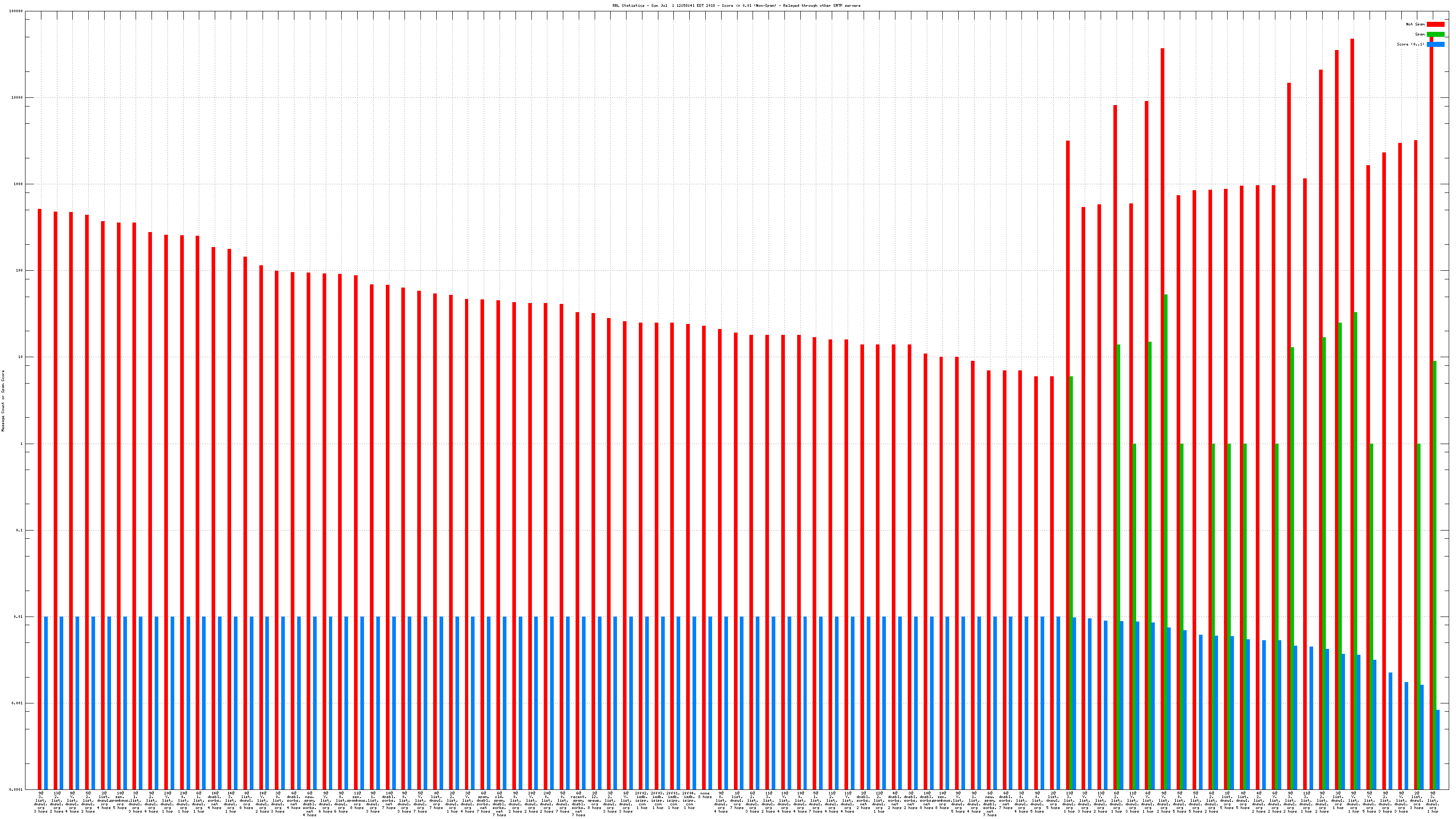This screenshot has width=1456, height=819.
Task: Click the 0.0001 y-axis label
Action: point(17,789)
